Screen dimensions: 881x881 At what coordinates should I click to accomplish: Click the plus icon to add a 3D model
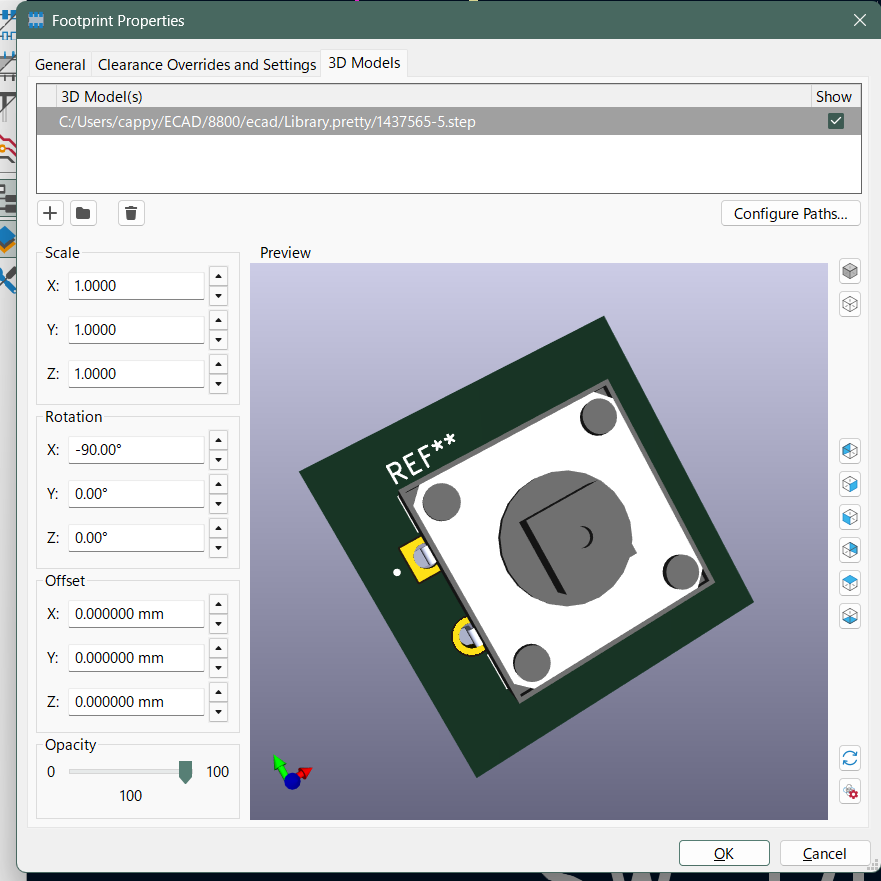coord(51,213)
